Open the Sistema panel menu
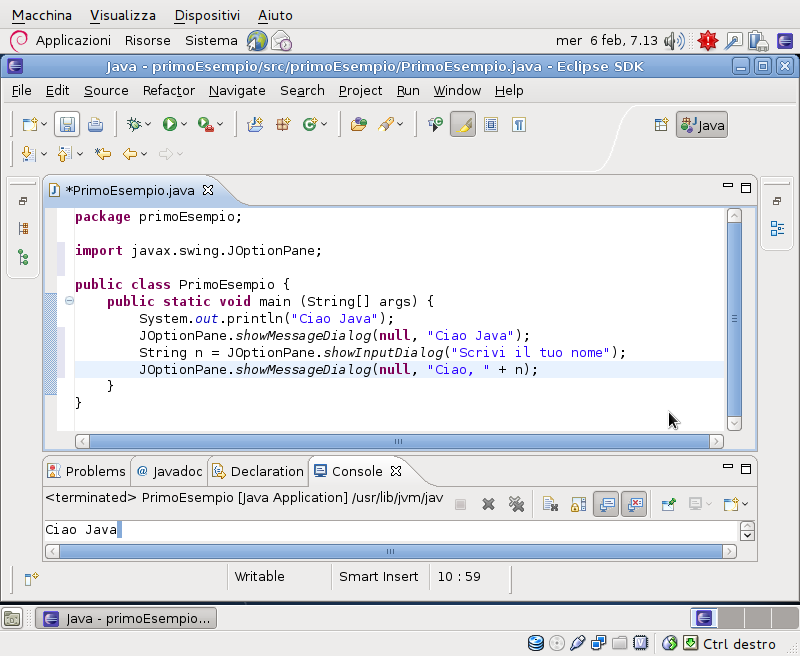The height and width of the screenshot is (656, 800). (x=211, y=41)
